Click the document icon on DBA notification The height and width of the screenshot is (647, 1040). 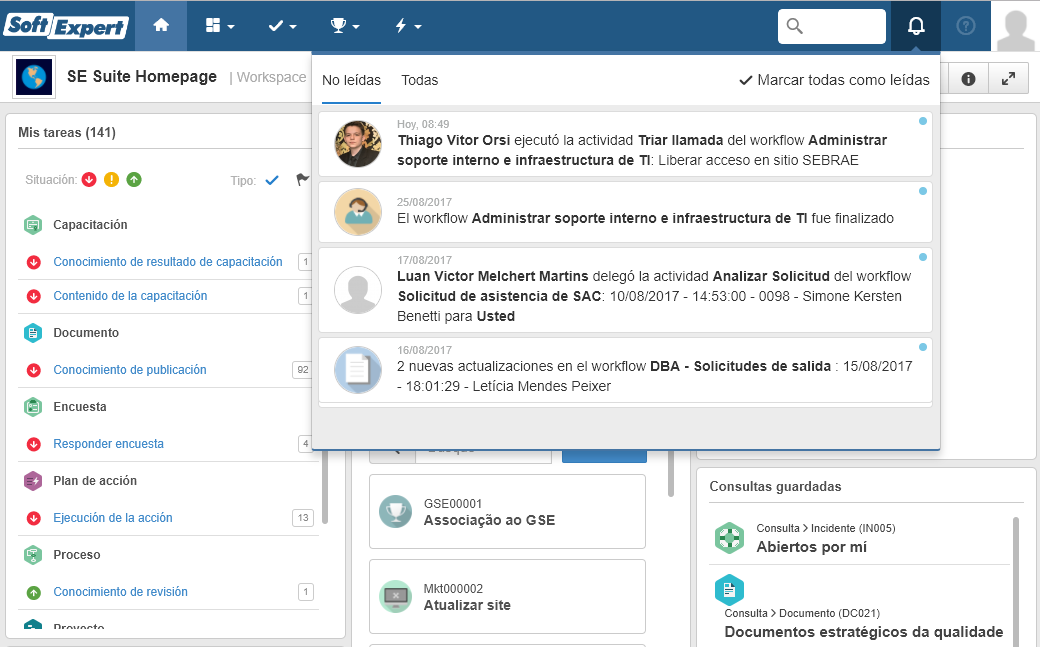(x=358, y=370)
